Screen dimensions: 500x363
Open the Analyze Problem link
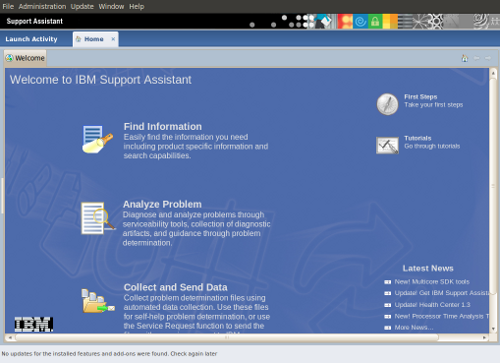[162, 204]
